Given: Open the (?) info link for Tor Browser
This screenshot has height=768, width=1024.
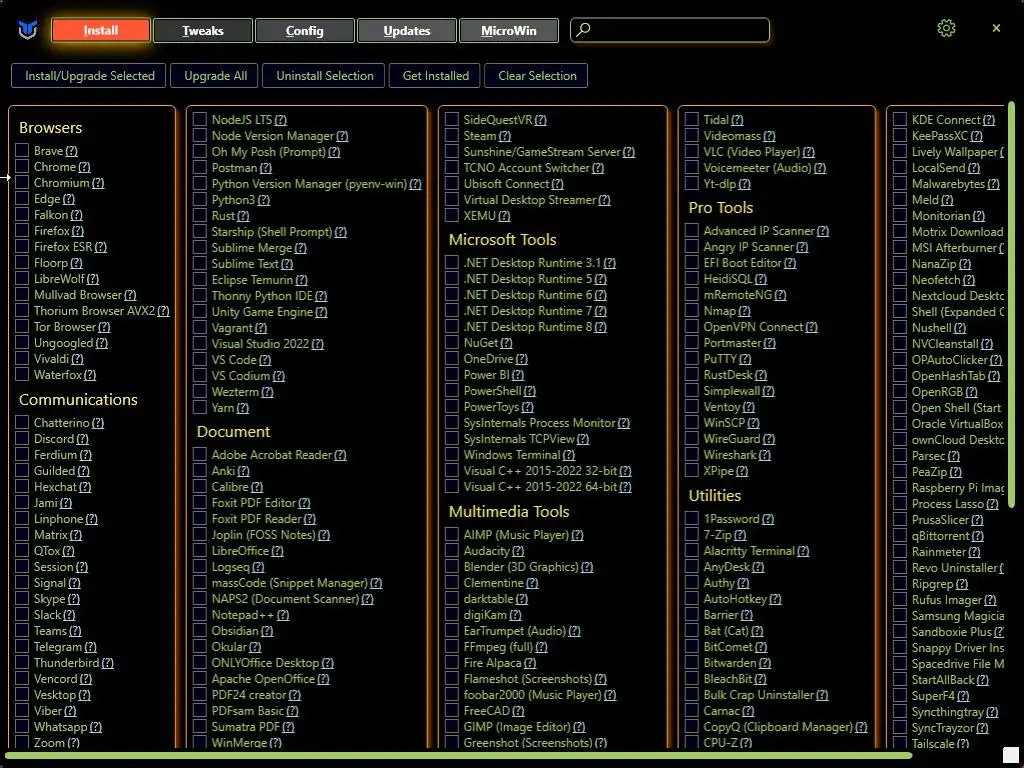Looking at the screenshot, I should [104, 327].
